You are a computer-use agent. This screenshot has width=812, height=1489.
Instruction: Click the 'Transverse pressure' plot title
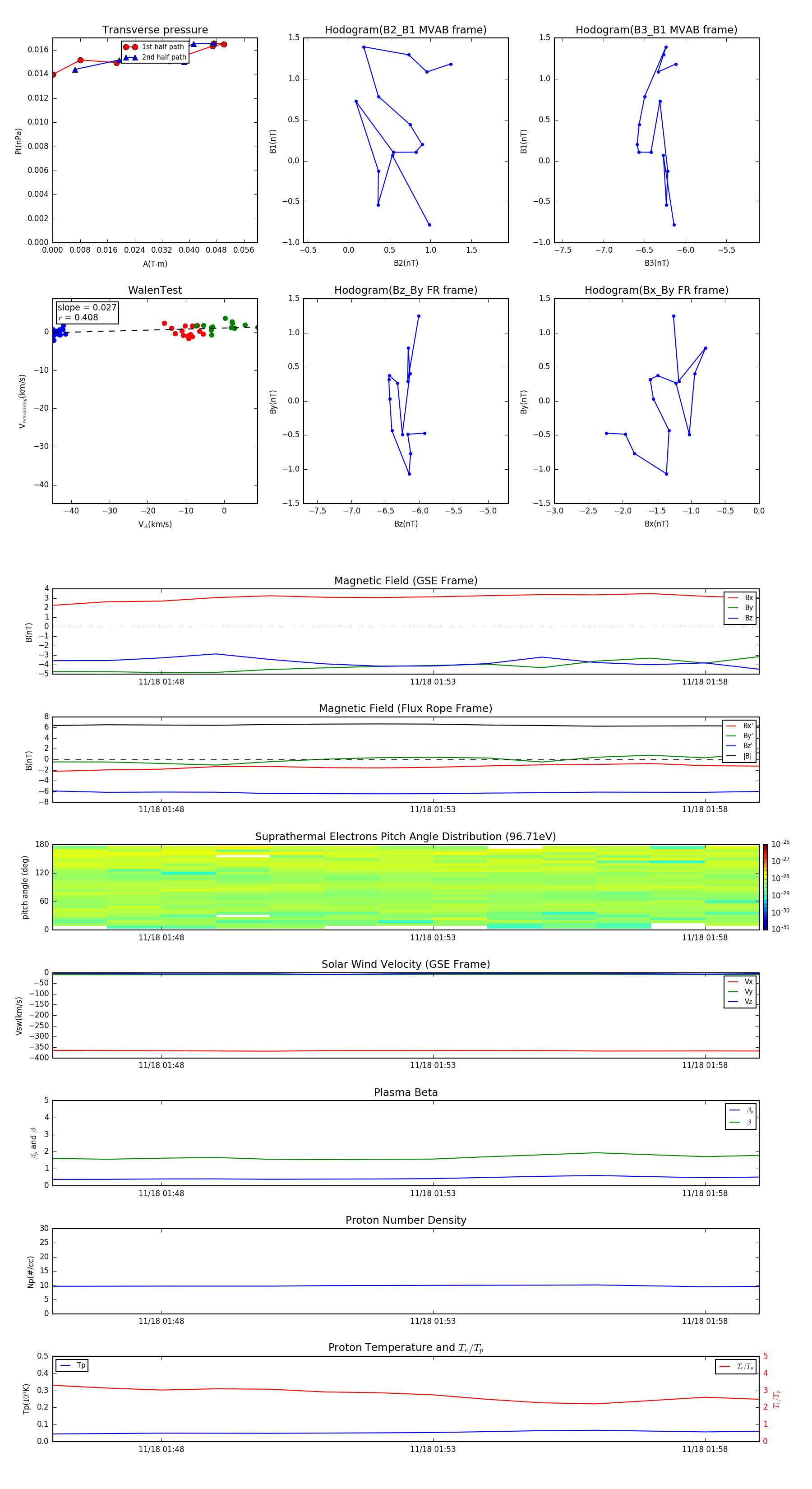(155, 30)
